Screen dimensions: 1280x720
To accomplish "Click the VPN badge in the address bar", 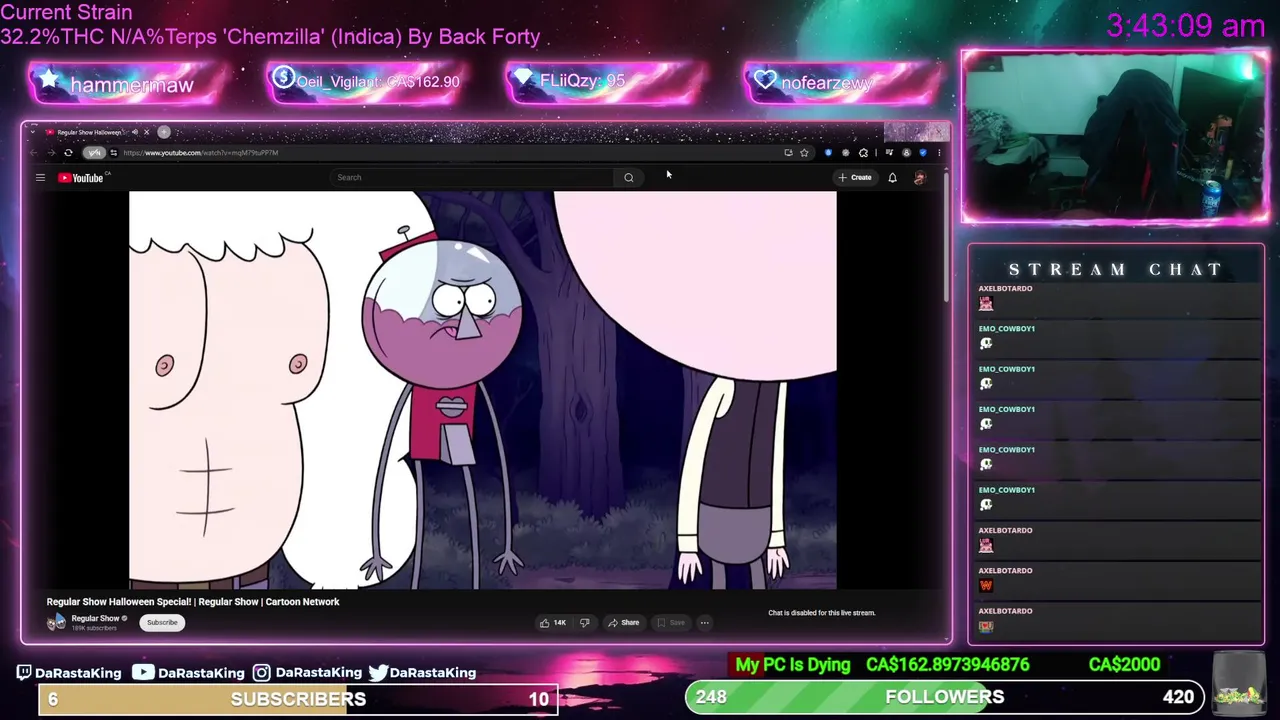I will coord(94,153).
